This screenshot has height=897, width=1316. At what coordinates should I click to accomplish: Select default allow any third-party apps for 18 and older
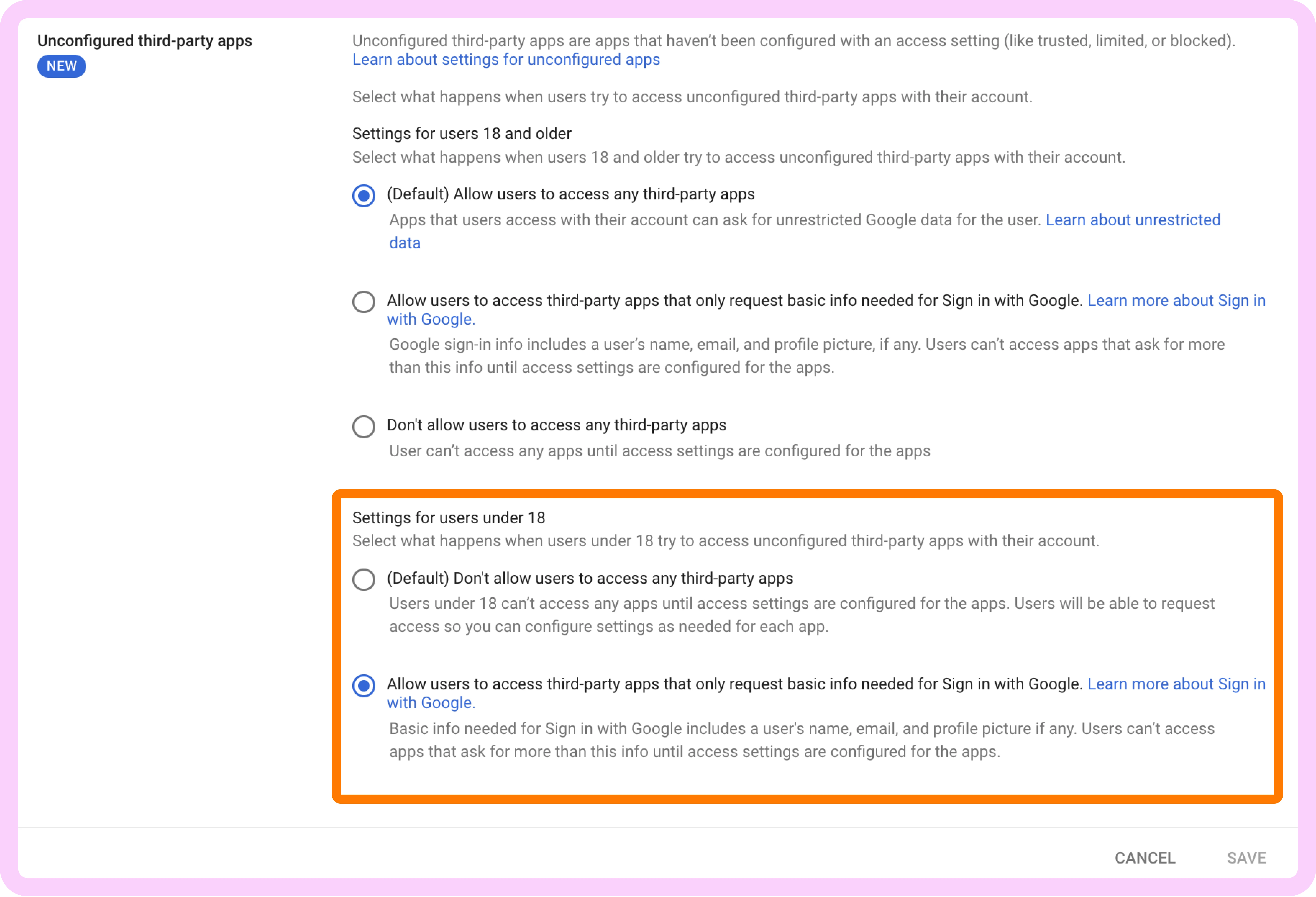pyautogui.click(x=363, y=195)
